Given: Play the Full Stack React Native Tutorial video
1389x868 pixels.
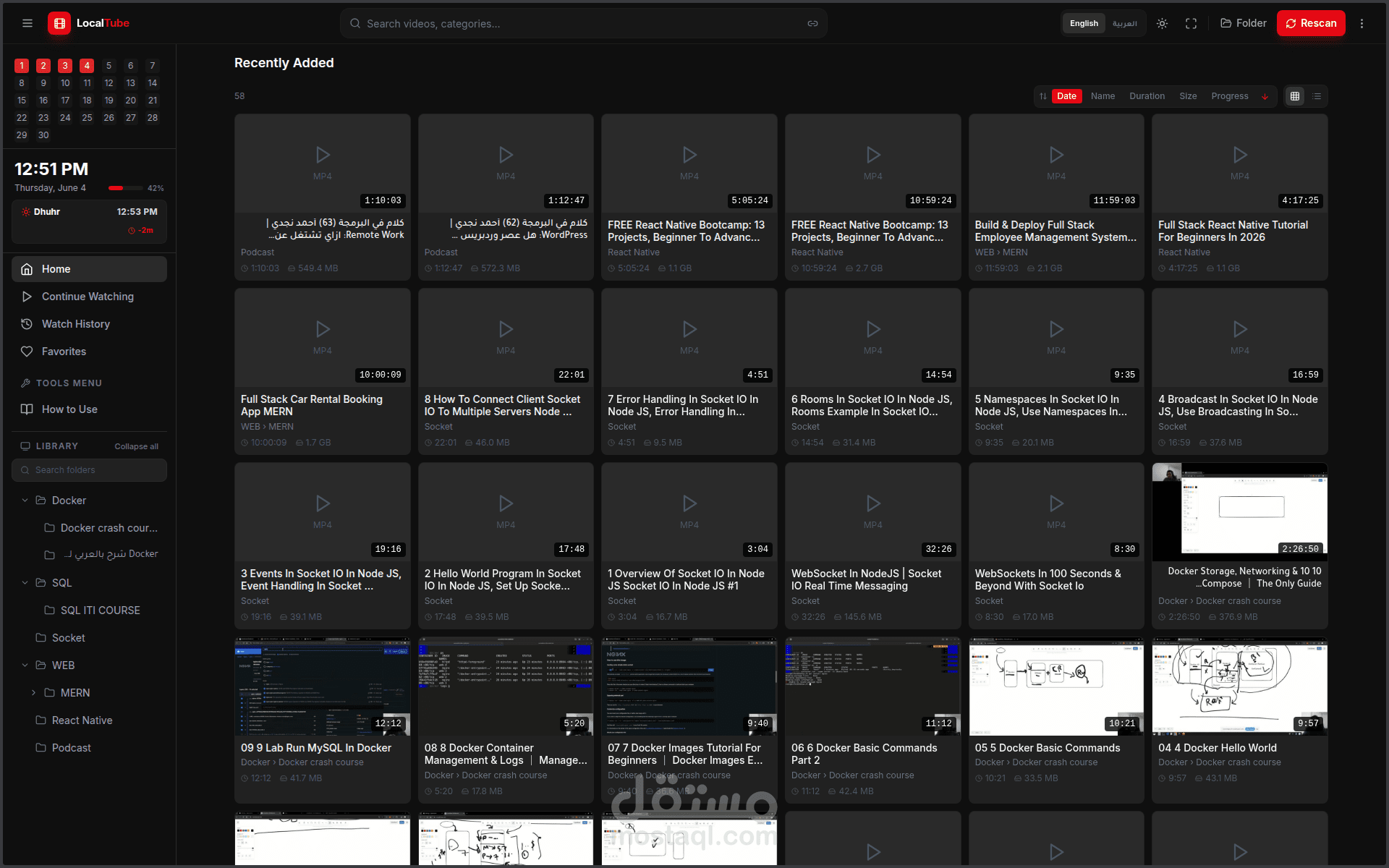Looking at the screenshot, I should pos(1240,164).
